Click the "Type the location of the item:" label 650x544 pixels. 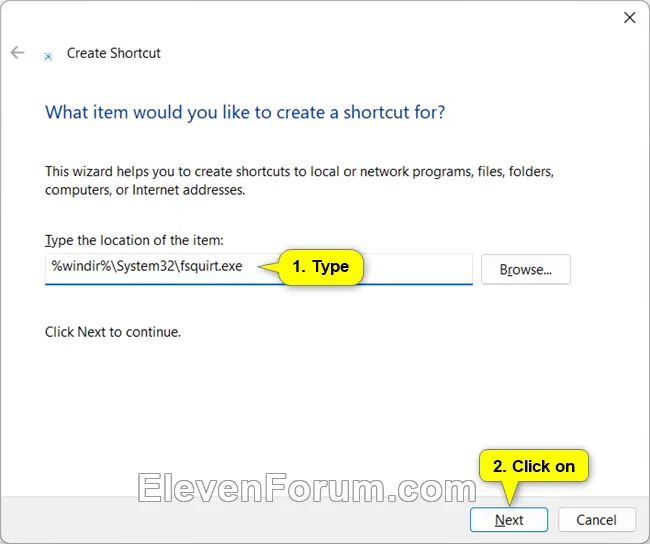pyautogui.click(x=134, y=240)
